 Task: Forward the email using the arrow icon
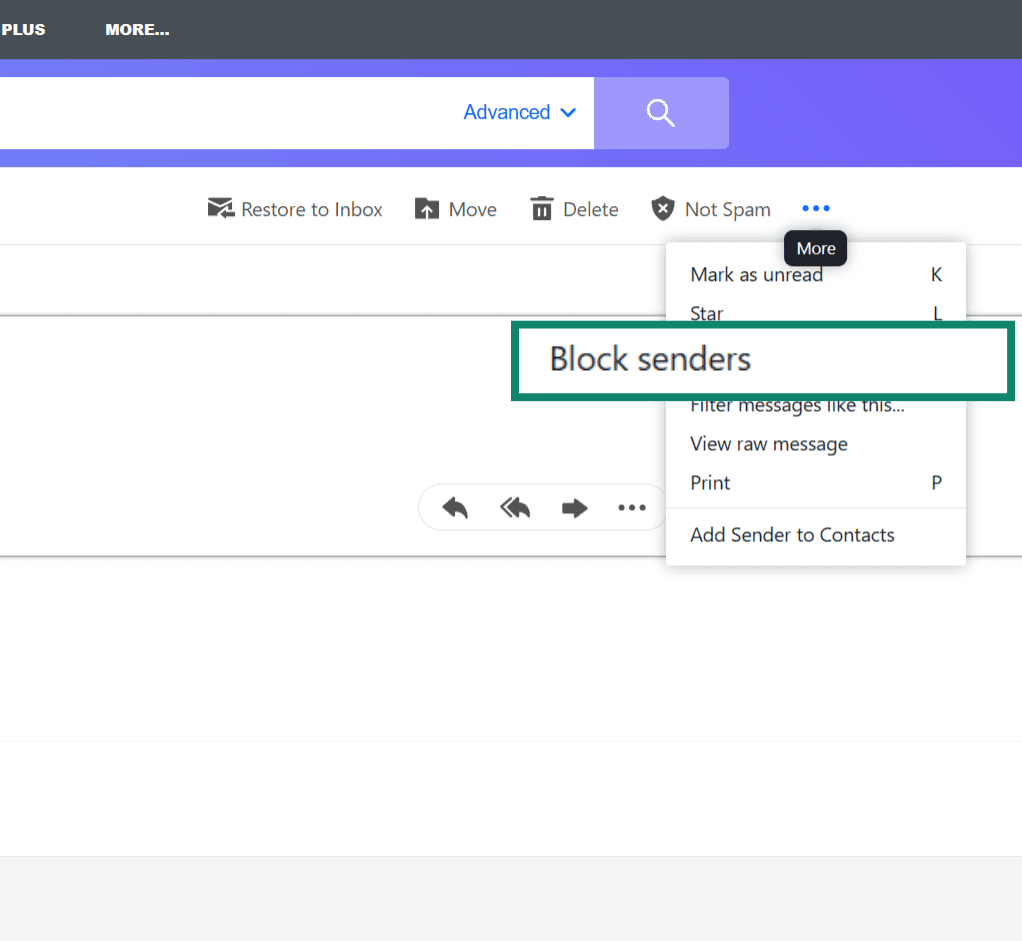click(573, 507)
